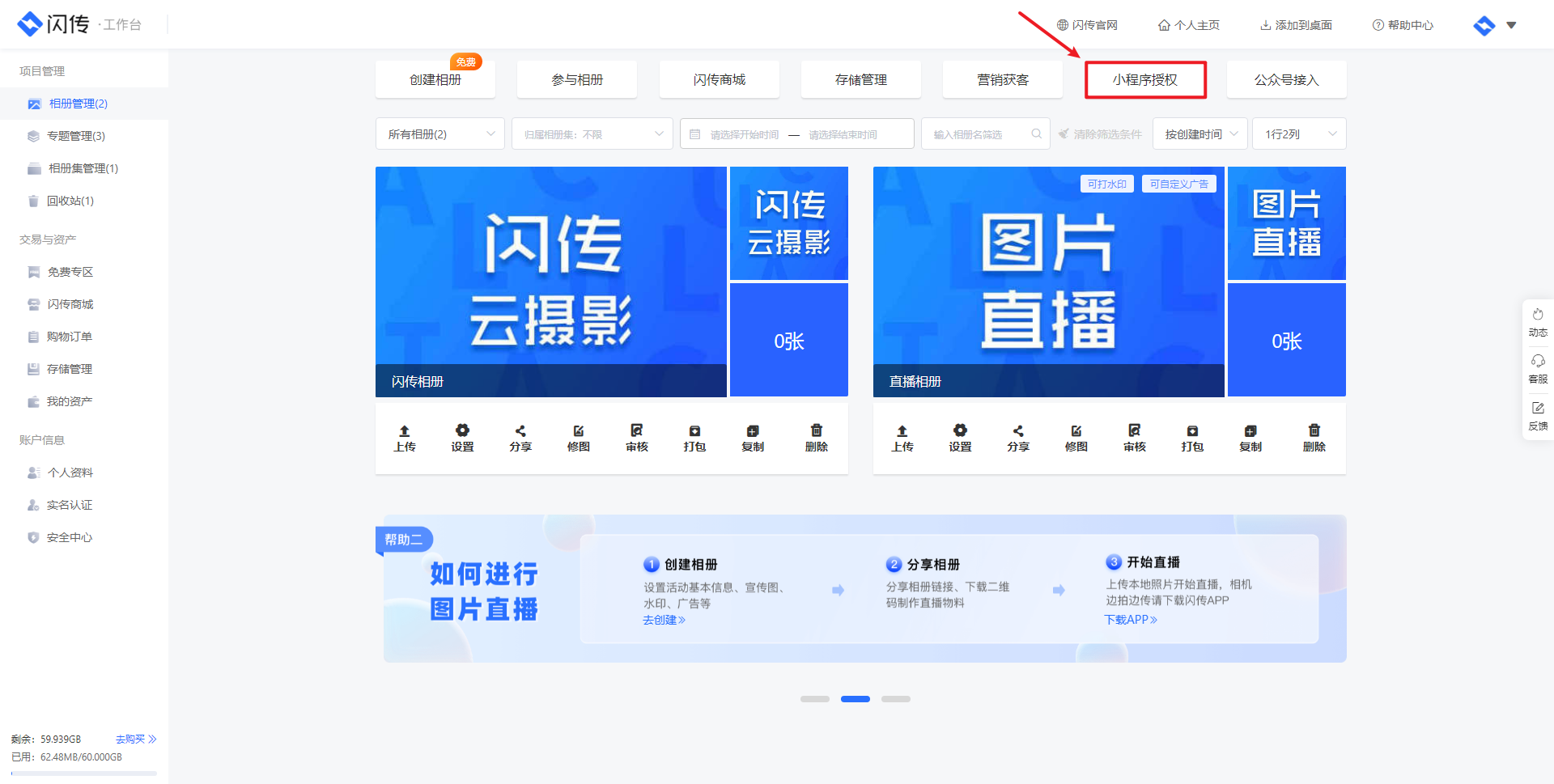Click 复制 icon for 闪传相册
The image size is (1554, 784).
coord(753,438)
